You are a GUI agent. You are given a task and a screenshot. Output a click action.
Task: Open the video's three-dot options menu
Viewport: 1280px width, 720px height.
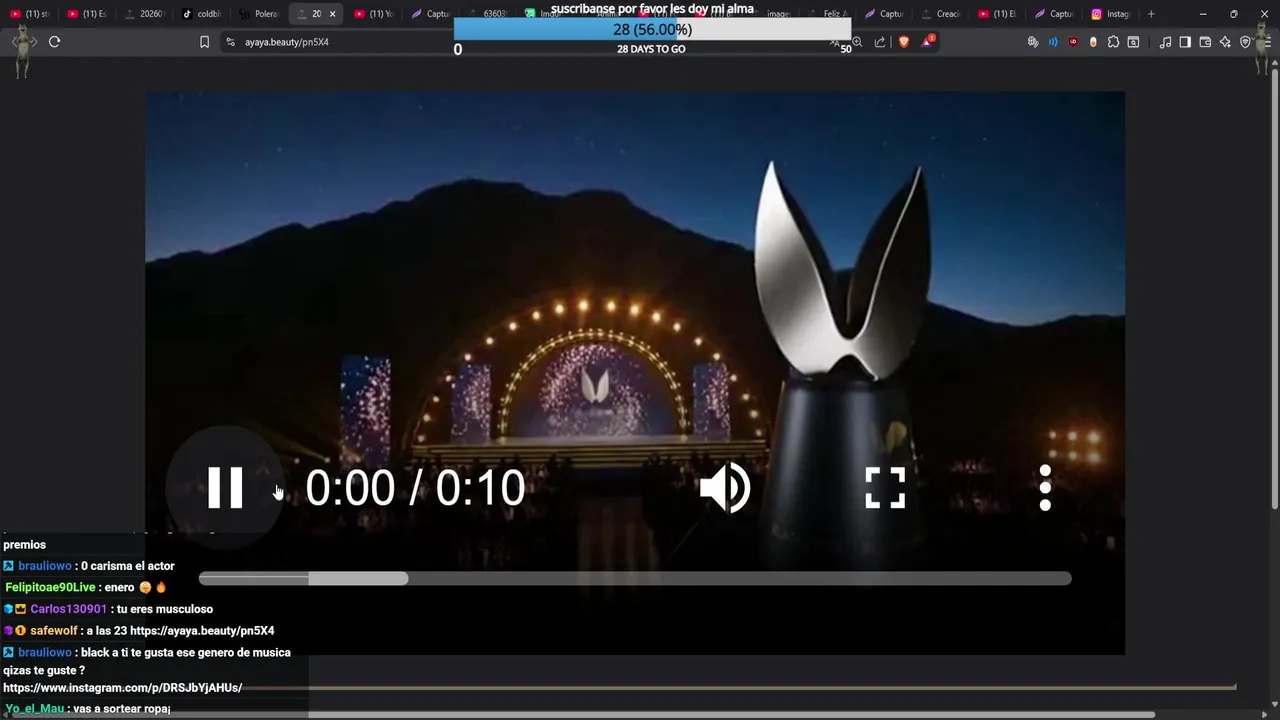[x=1045, y=488]
